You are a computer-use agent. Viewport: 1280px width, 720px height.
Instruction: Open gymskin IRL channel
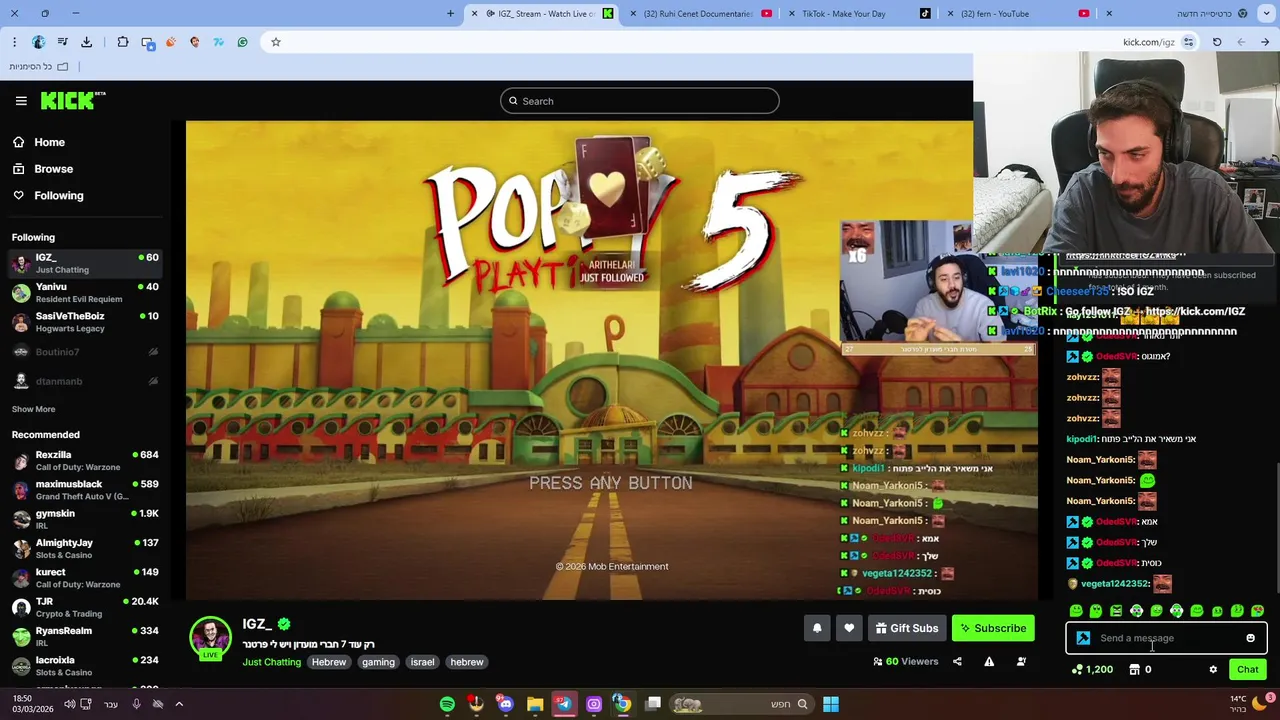coord(85,519)
